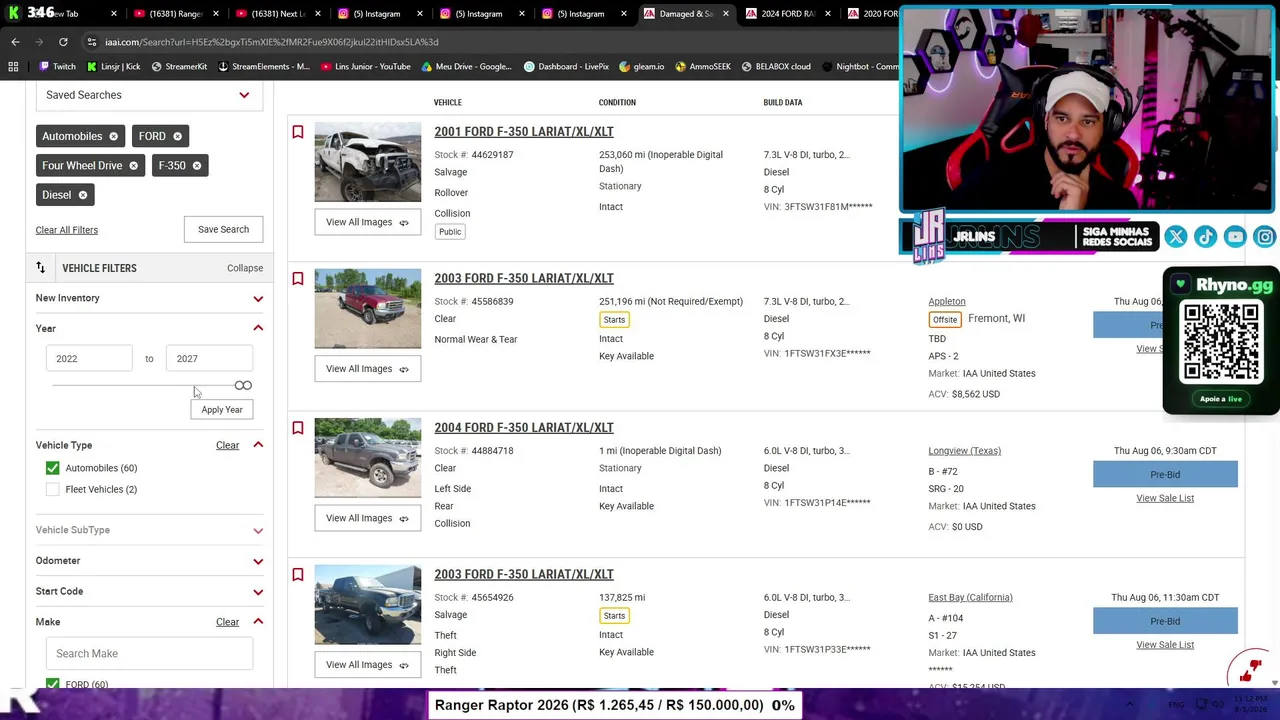The image size is (1280, 720).
Task: Bookmark stock 45654926 F-350 listing
Action: [x=297, y=575]
